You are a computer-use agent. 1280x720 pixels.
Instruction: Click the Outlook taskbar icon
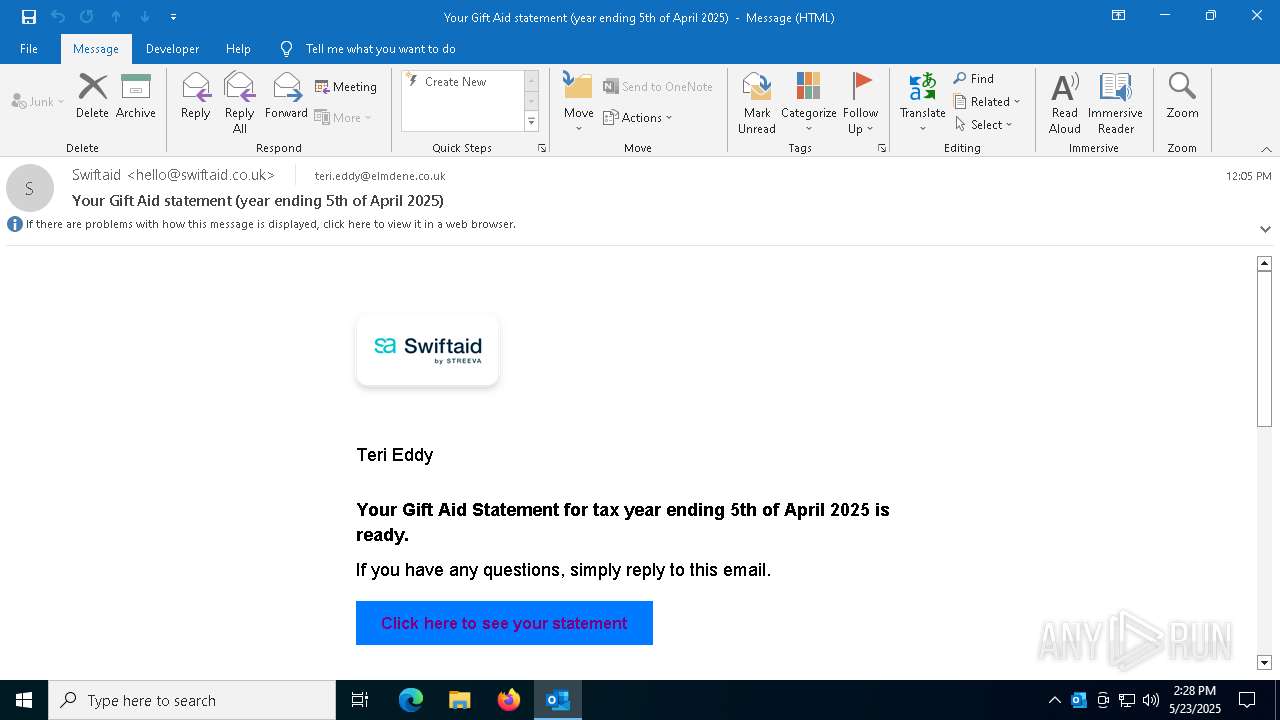(x=558, y=700)
